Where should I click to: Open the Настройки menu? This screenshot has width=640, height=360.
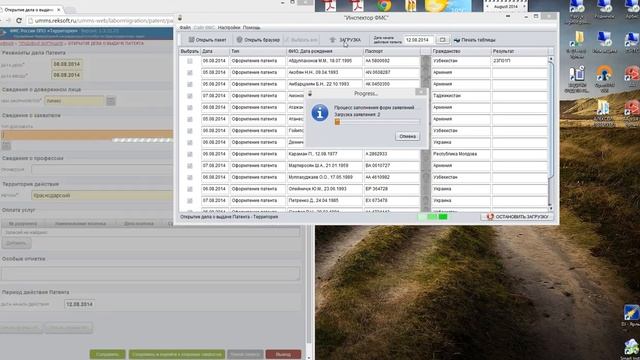pos(229,27)
